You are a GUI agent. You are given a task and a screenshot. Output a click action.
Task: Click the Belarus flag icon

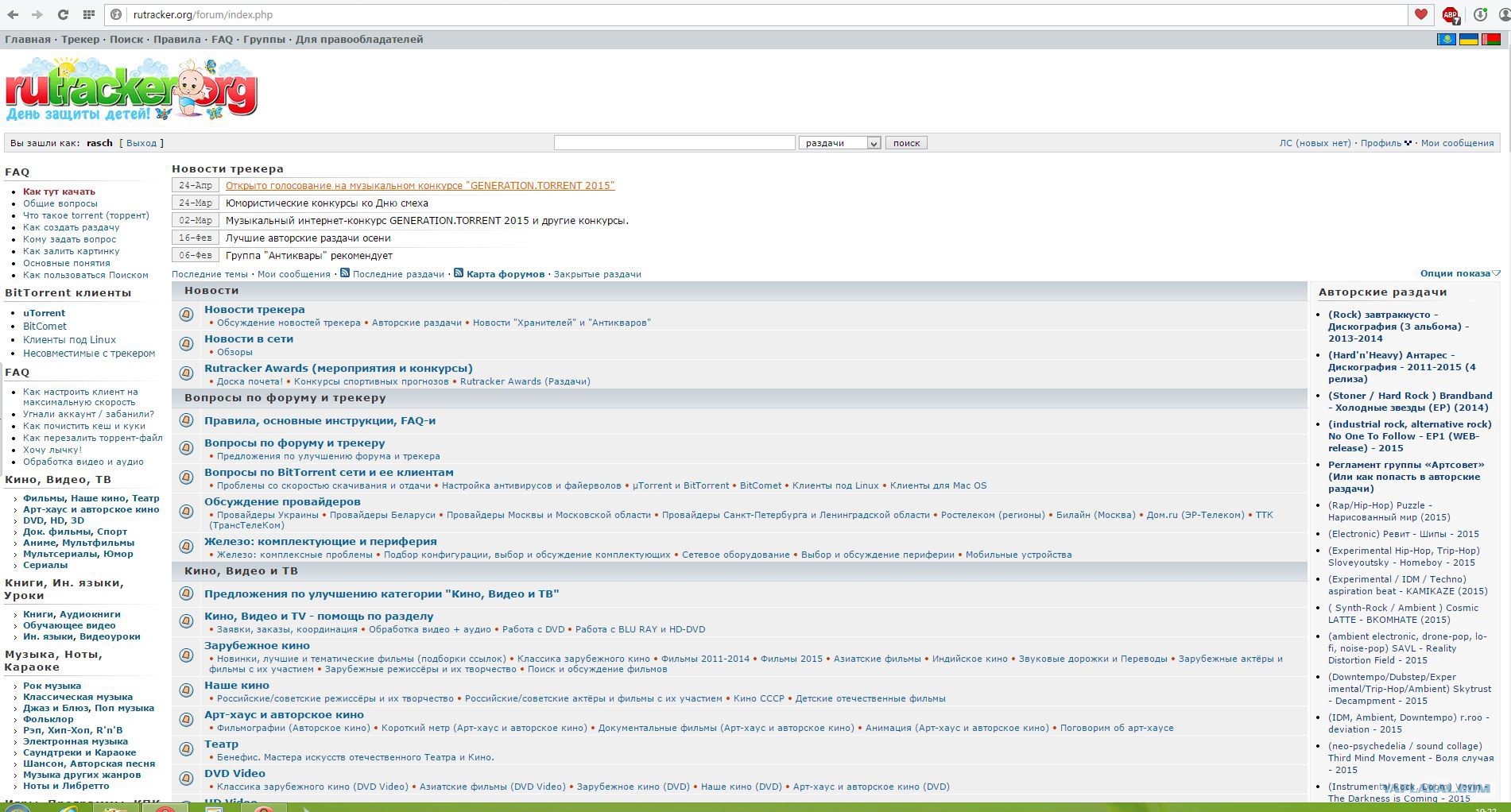[x=1490, y=39]
